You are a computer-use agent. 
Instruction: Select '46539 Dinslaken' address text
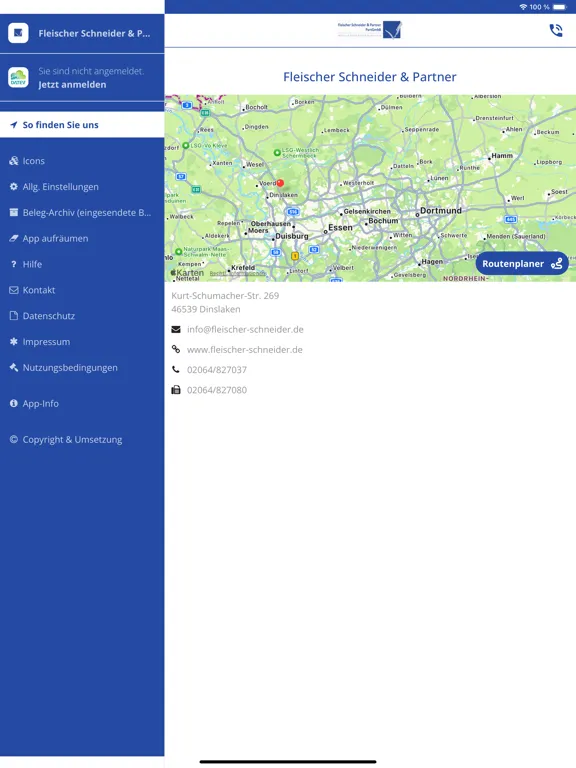click(206, 310)
